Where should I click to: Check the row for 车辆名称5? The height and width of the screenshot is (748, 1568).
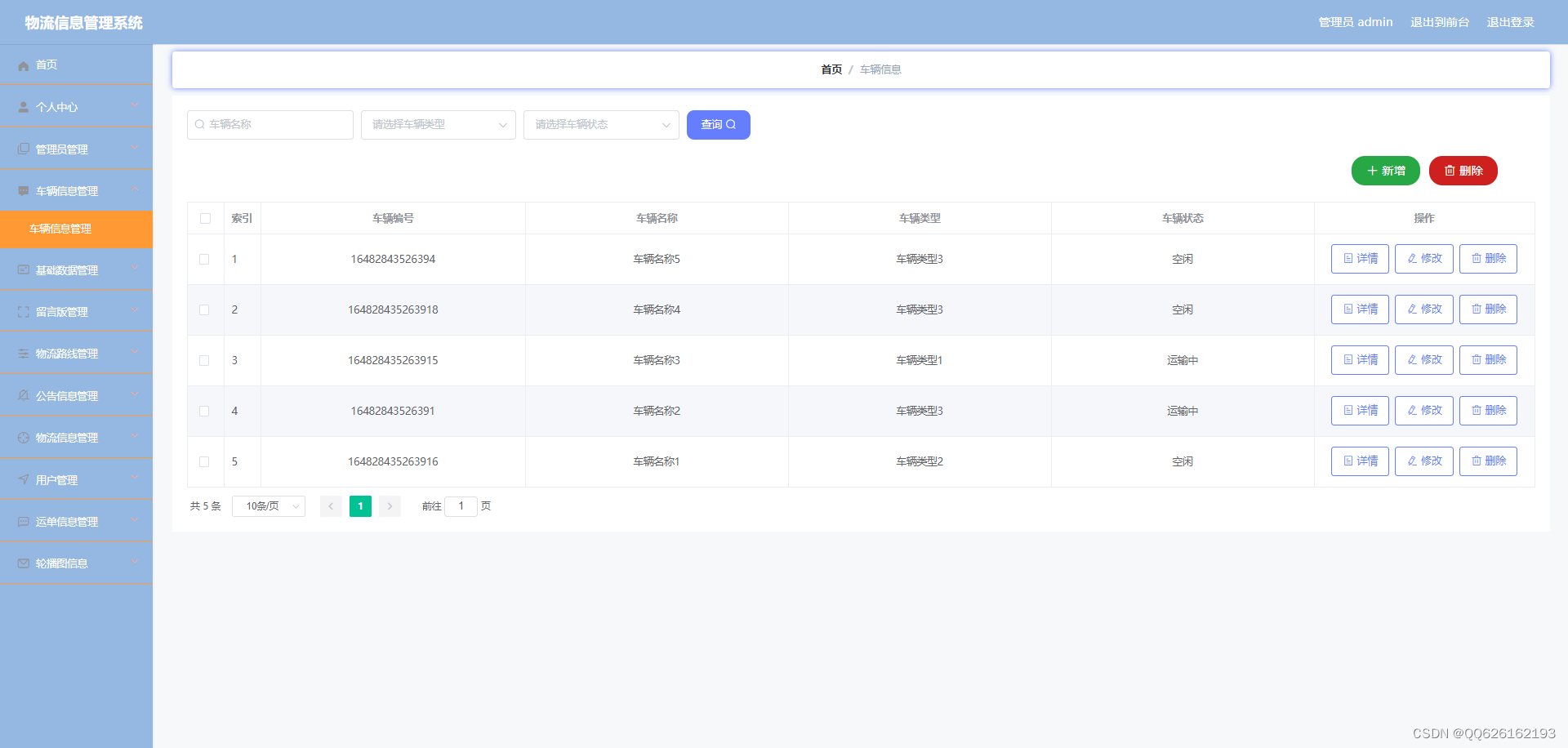204,260
